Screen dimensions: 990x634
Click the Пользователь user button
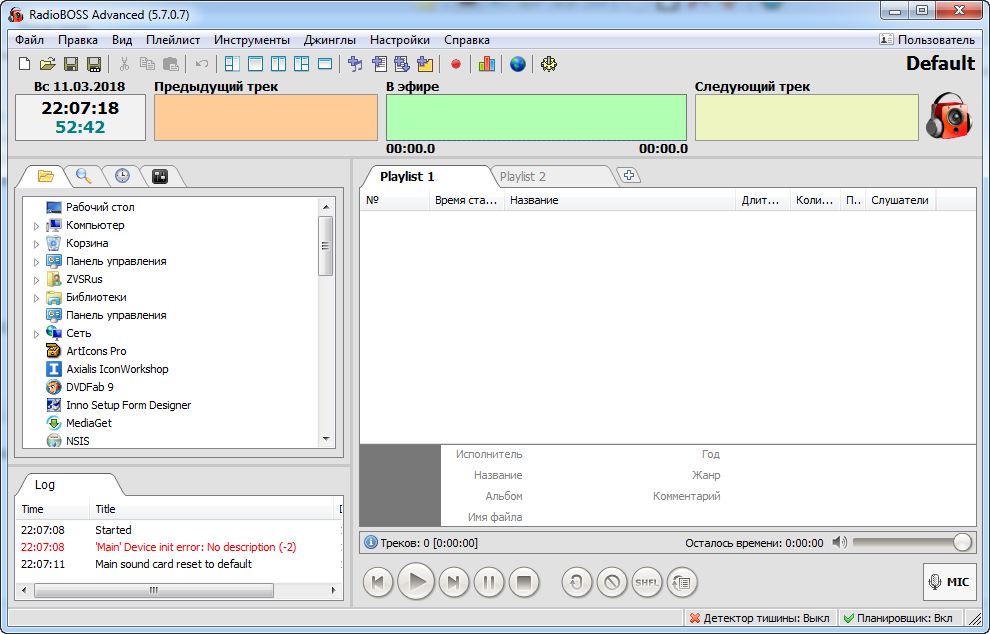point(927,40)
